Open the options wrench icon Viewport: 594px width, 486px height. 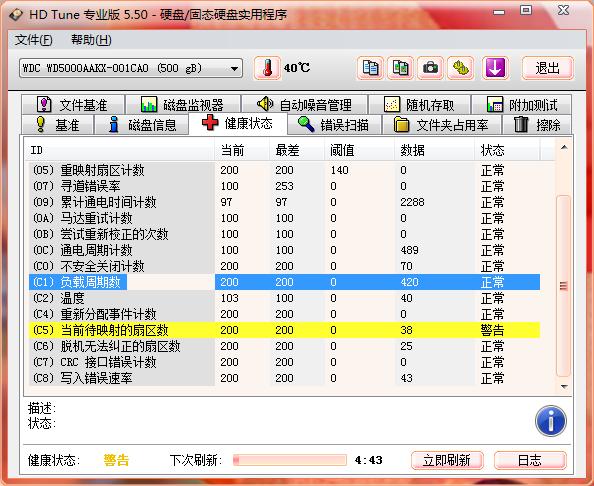pyautogui.click(x=461, y=68)
